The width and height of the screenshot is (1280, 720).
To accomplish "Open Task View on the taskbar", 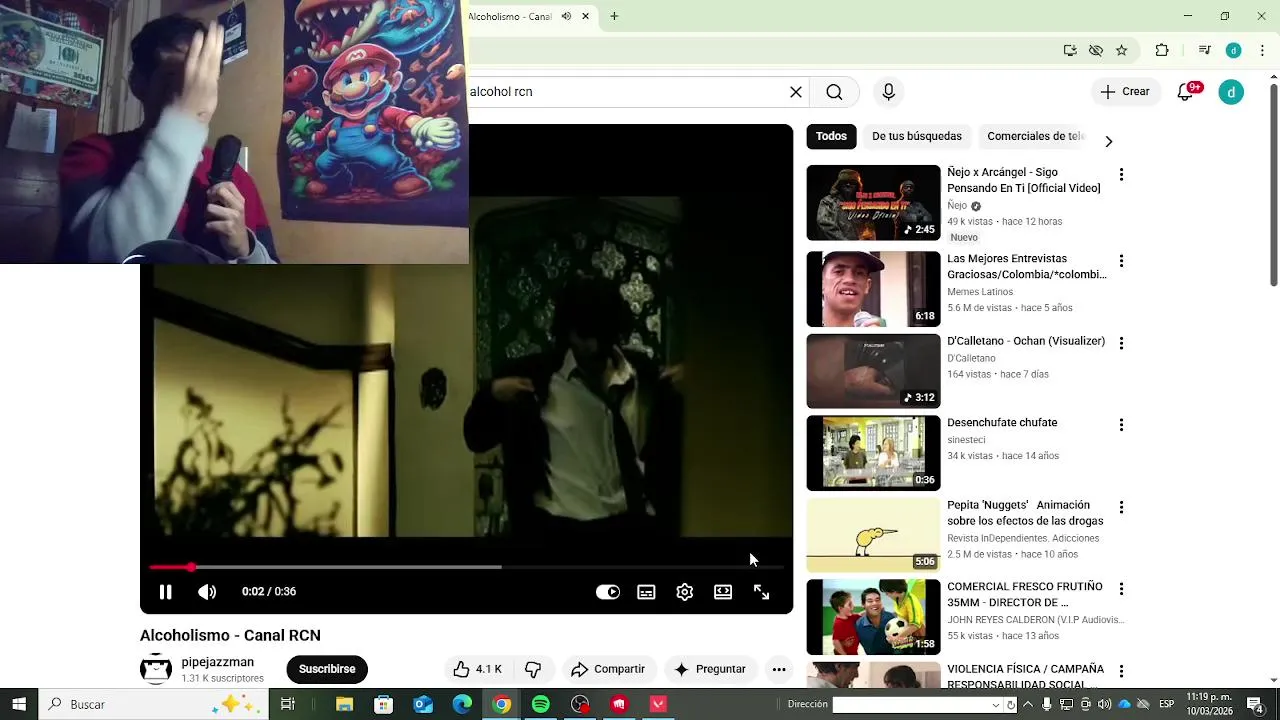I will 288,704.
